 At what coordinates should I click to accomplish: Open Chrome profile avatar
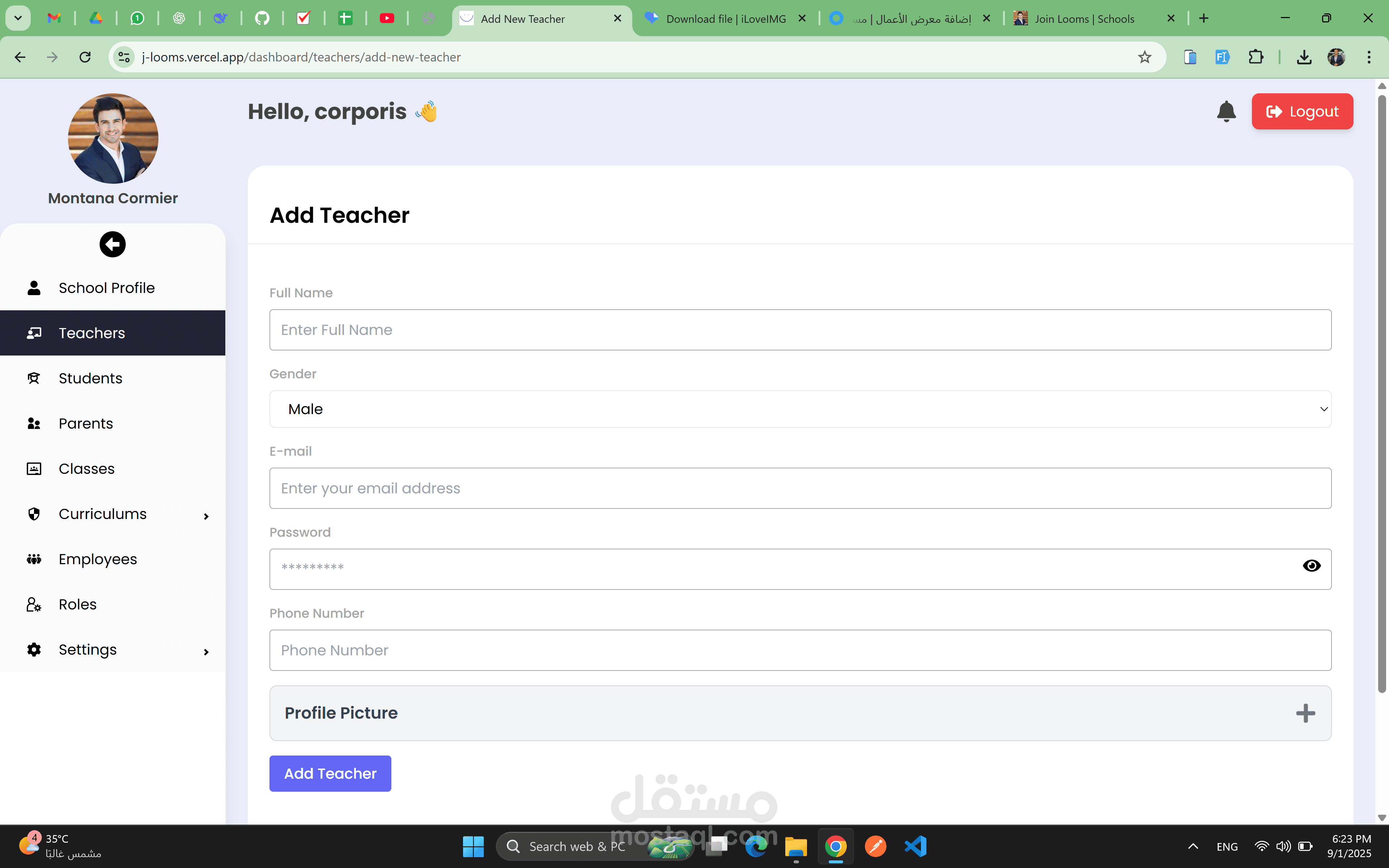click(1336, 57)
